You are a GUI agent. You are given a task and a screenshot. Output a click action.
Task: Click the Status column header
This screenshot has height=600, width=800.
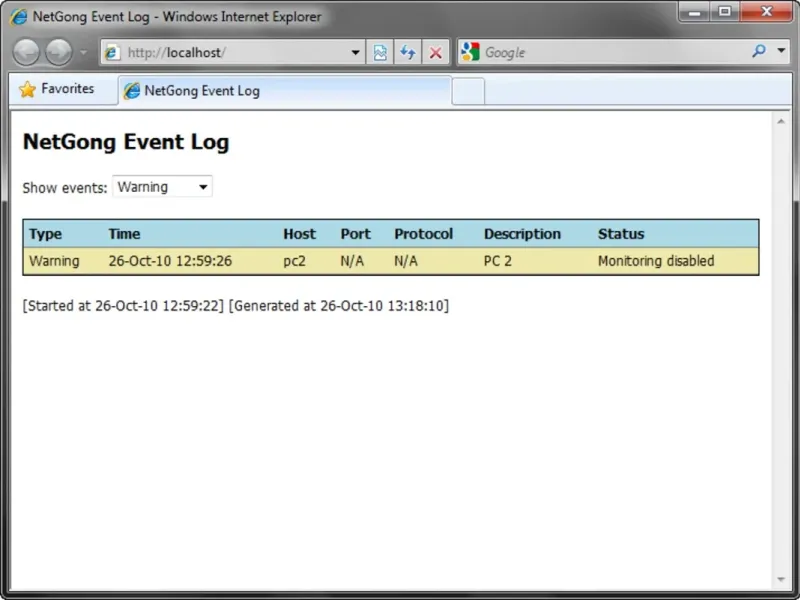pyautogui.click(x=621, y=234)
